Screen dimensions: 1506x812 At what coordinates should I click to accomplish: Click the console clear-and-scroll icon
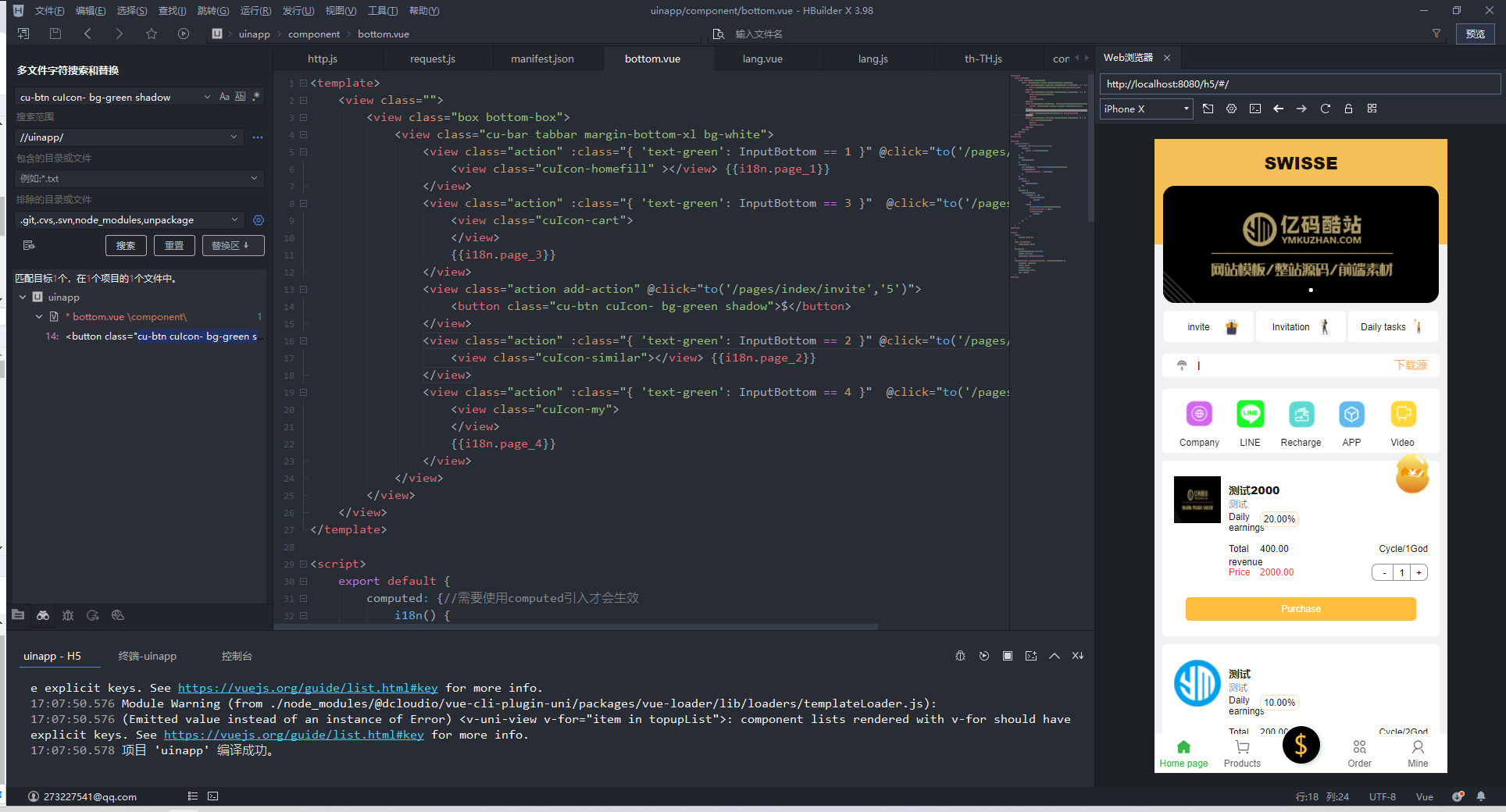click(x=1078, y=656)
